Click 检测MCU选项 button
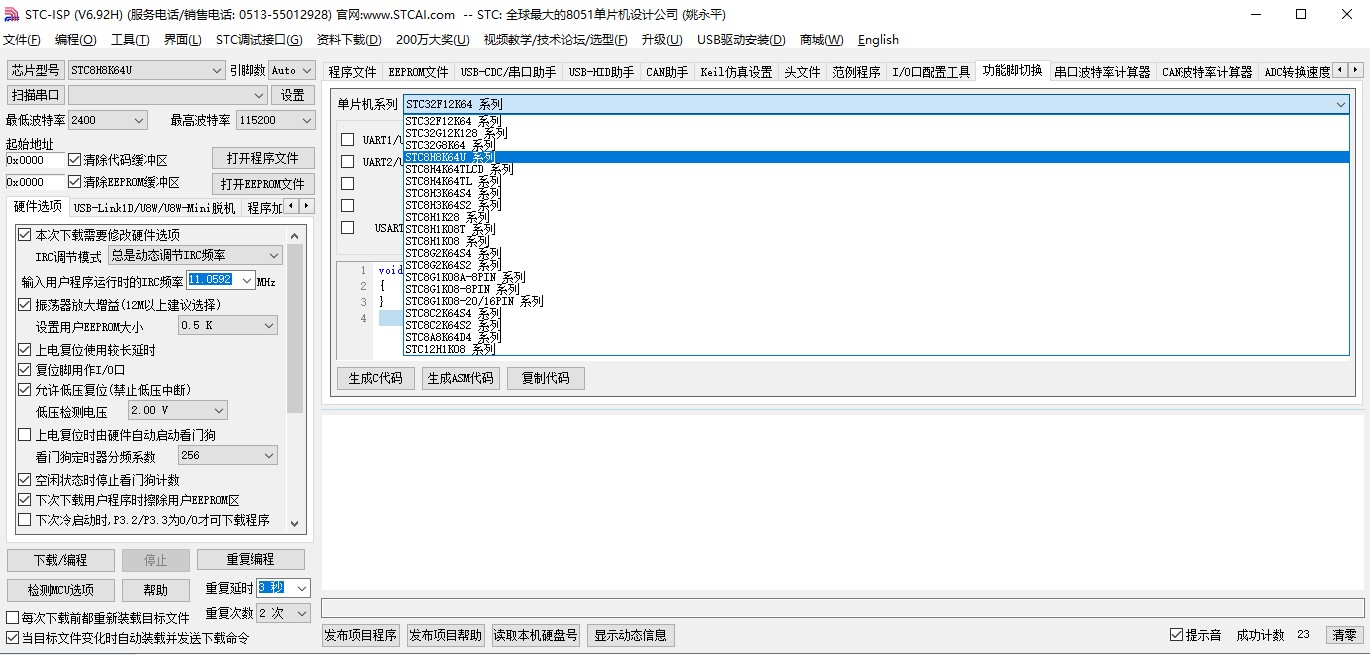1370x655 pixels. click(61, 590)
